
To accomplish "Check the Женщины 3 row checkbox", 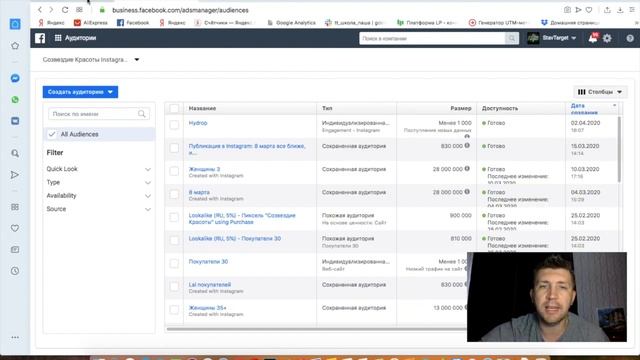I will pyautogui.click(x=174, y=171).
